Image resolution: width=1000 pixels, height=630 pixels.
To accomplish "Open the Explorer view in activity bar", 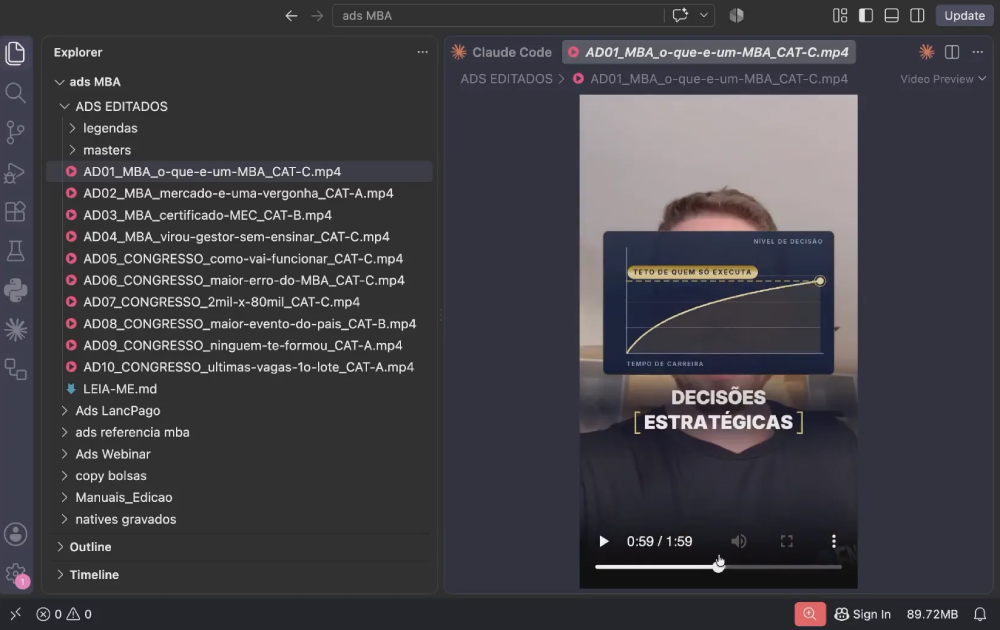I will coord(15,53).
